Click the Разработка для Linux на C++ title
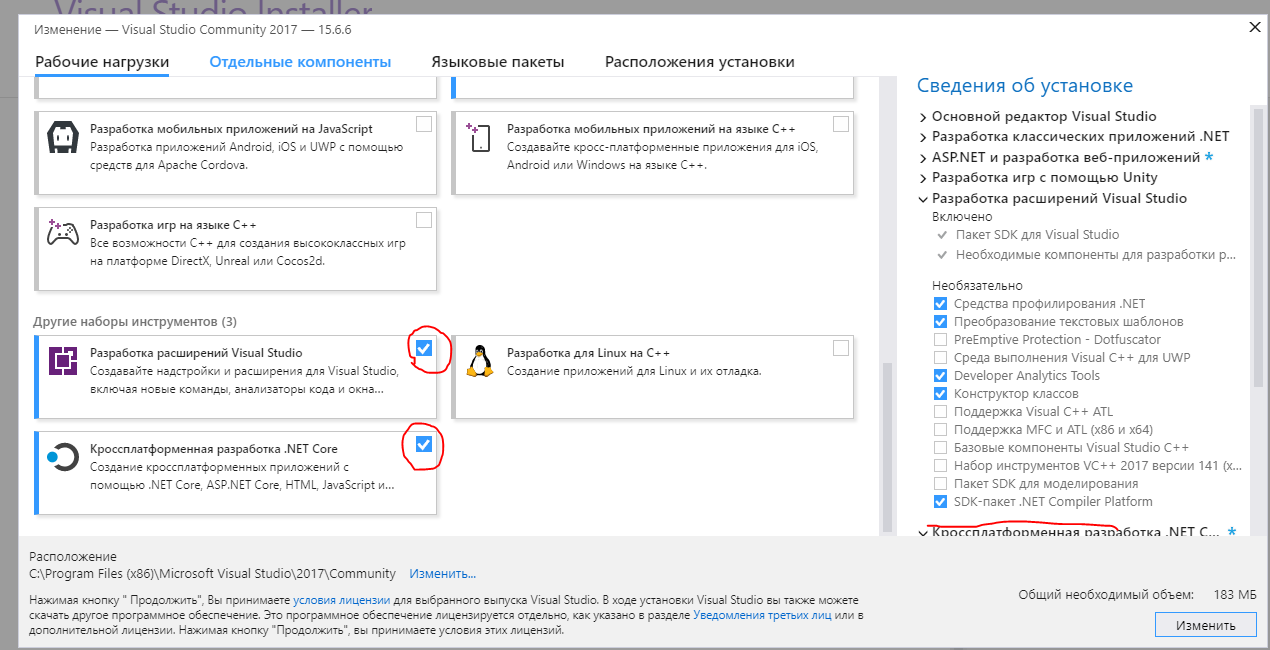The width and height of the screenshot is (1270, 650). [588, 353]
